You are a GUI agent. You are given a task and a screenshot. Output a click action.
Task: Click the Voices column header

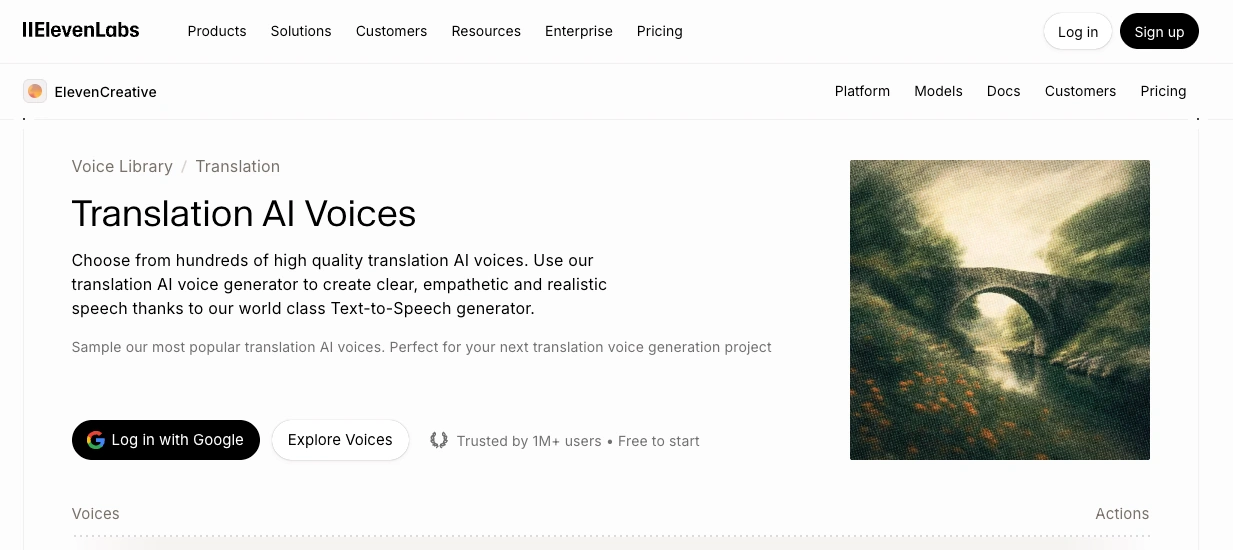coord(96,513)
